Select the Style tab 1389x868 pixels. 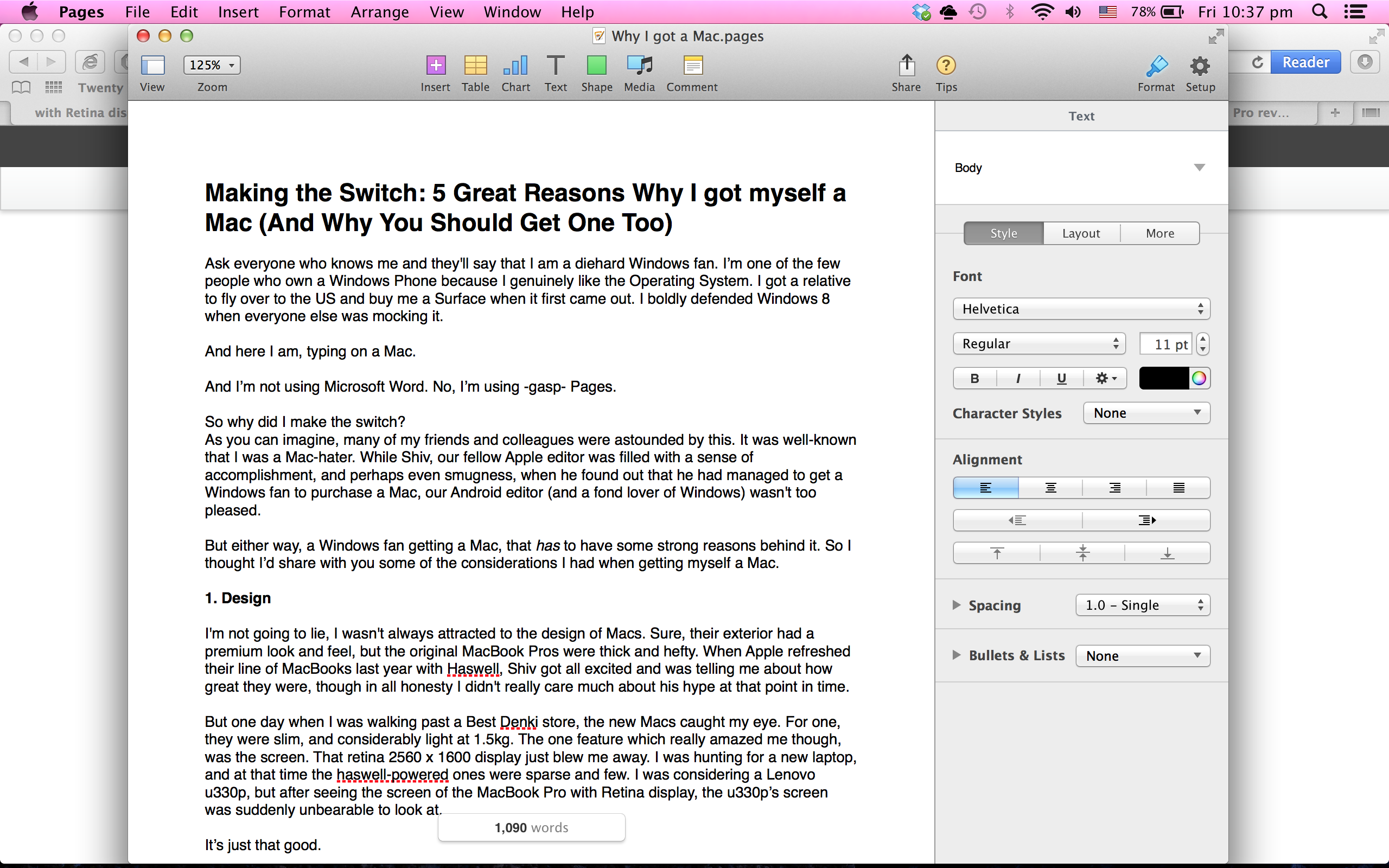pos(1004,233)
